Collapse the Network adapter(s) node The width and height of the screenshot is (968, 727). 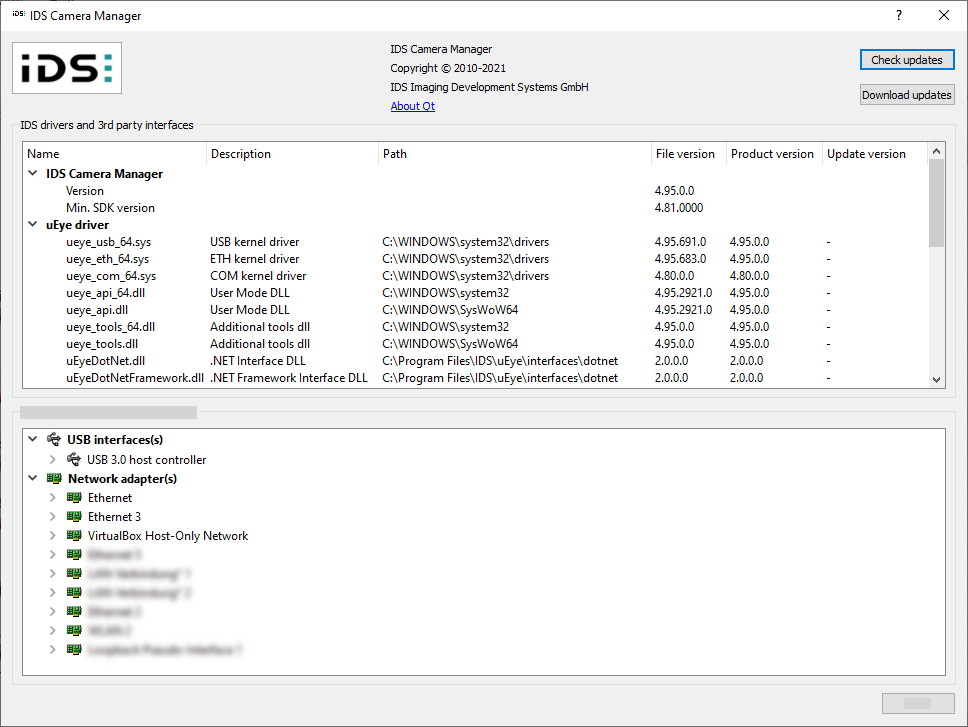tap(33, 478)
